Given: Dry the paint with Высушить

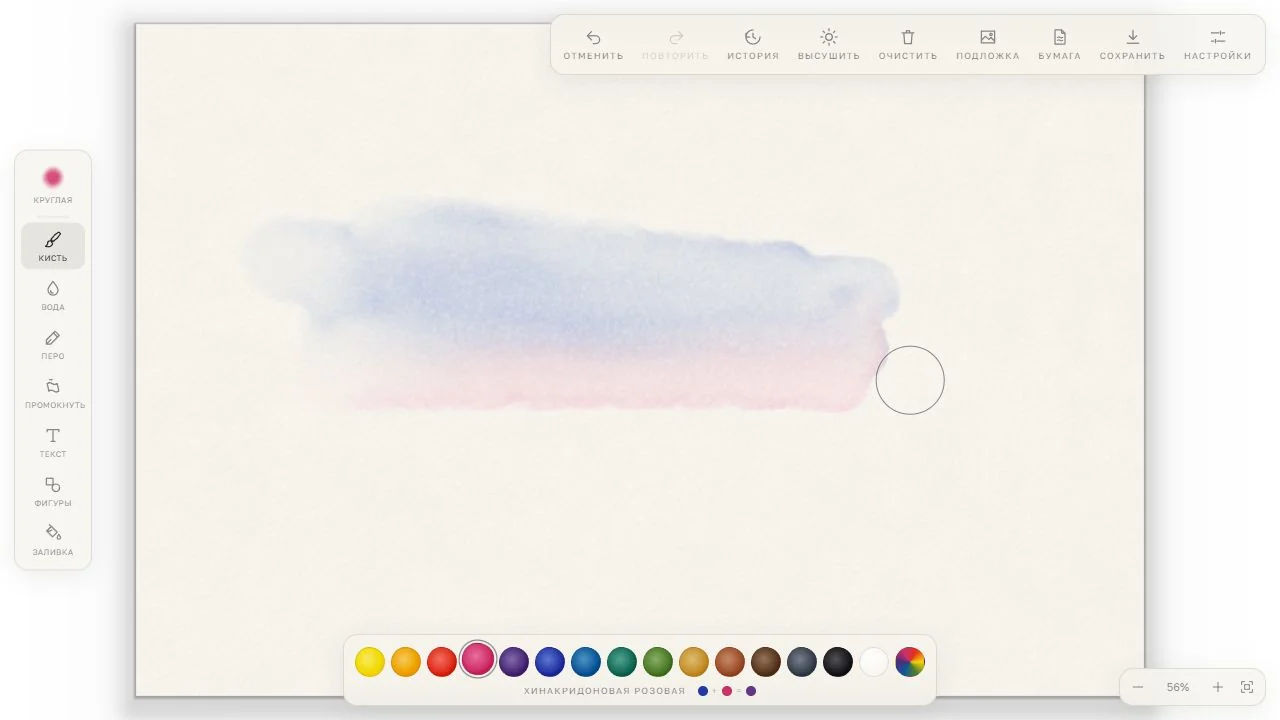Looking at the screenshot, I should click(829, 45).
